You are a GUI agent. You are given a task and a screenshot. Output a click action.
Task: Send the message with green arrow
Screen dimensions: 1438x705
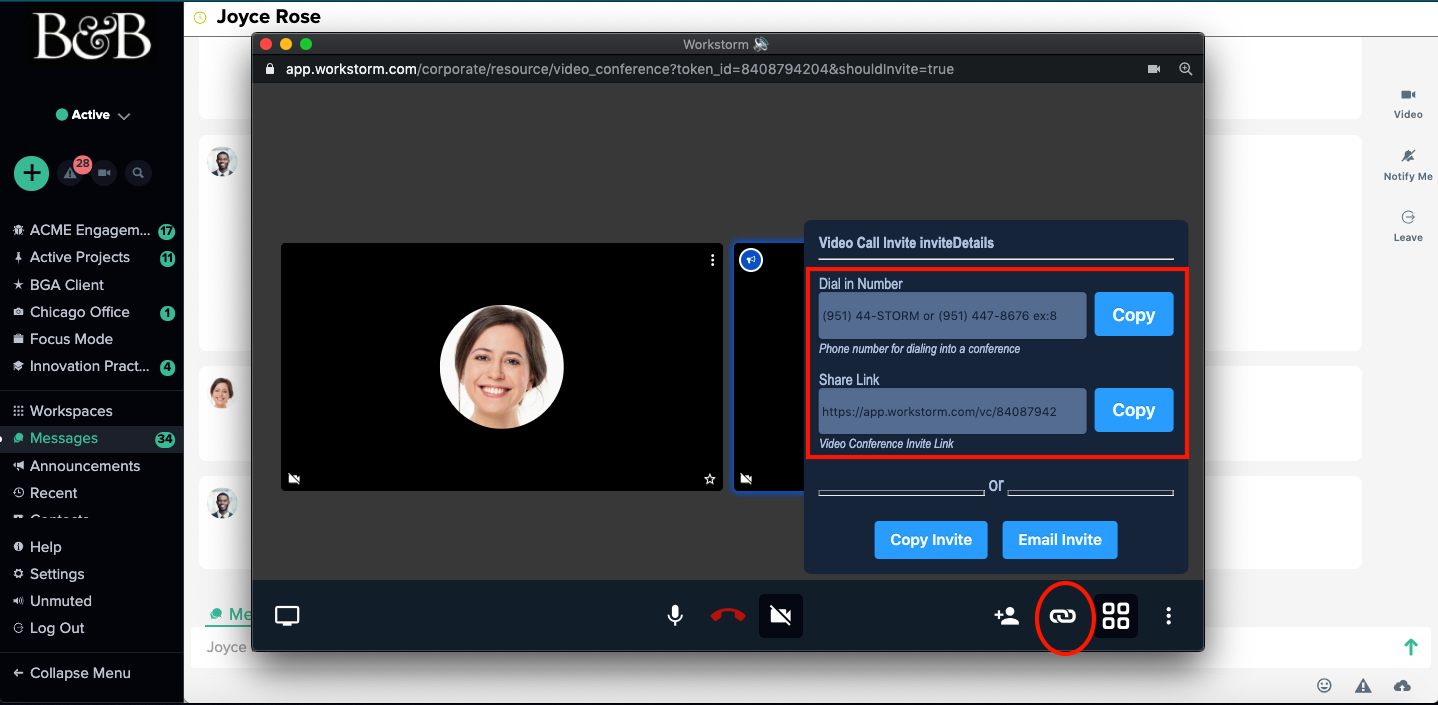click(x=1411, y=647)
